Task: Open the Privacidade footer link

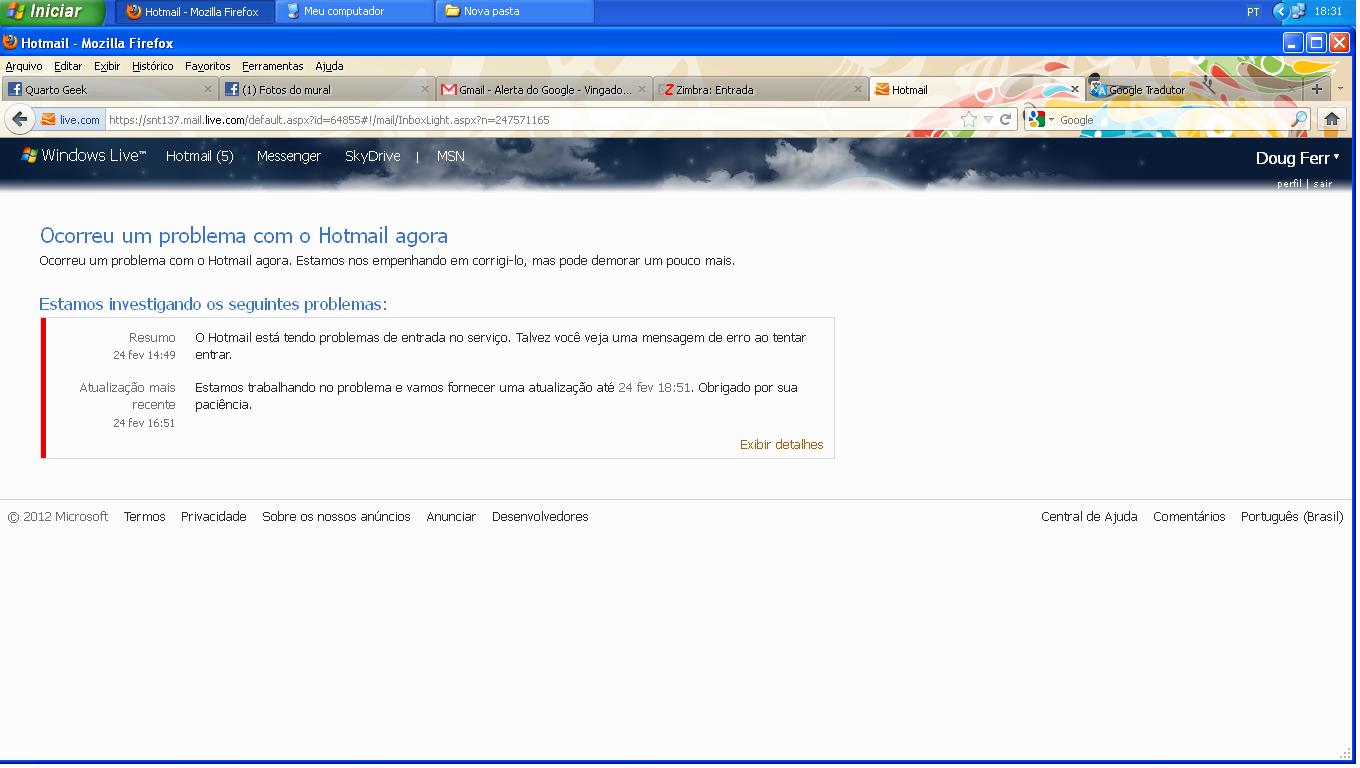Action: pos(214,517)
